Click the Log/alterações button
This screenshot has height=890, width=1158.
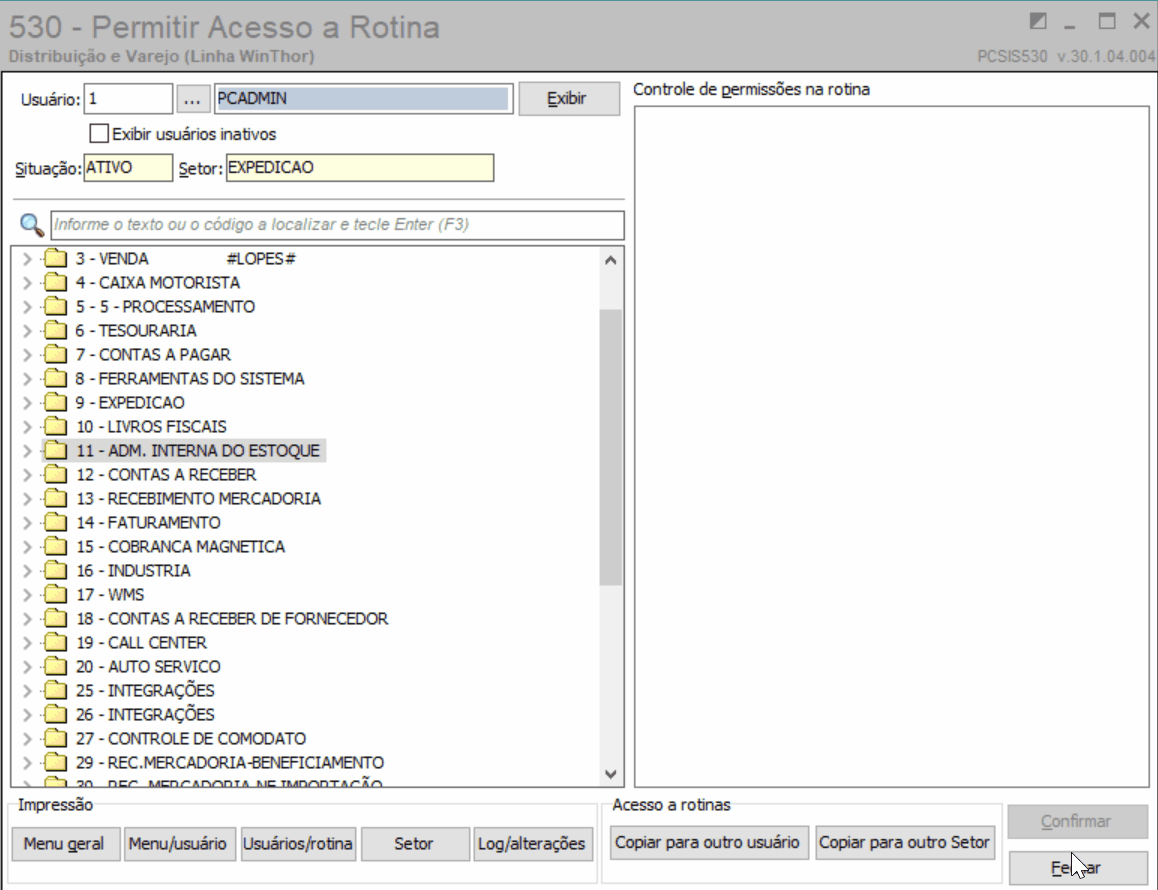coord(532,843)
